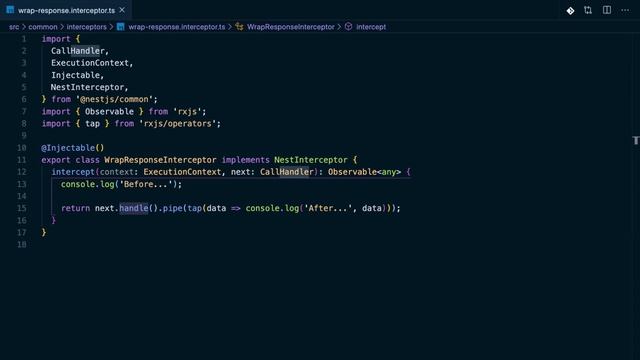
Task: Split the editor to the right
Action: point(607,10)
